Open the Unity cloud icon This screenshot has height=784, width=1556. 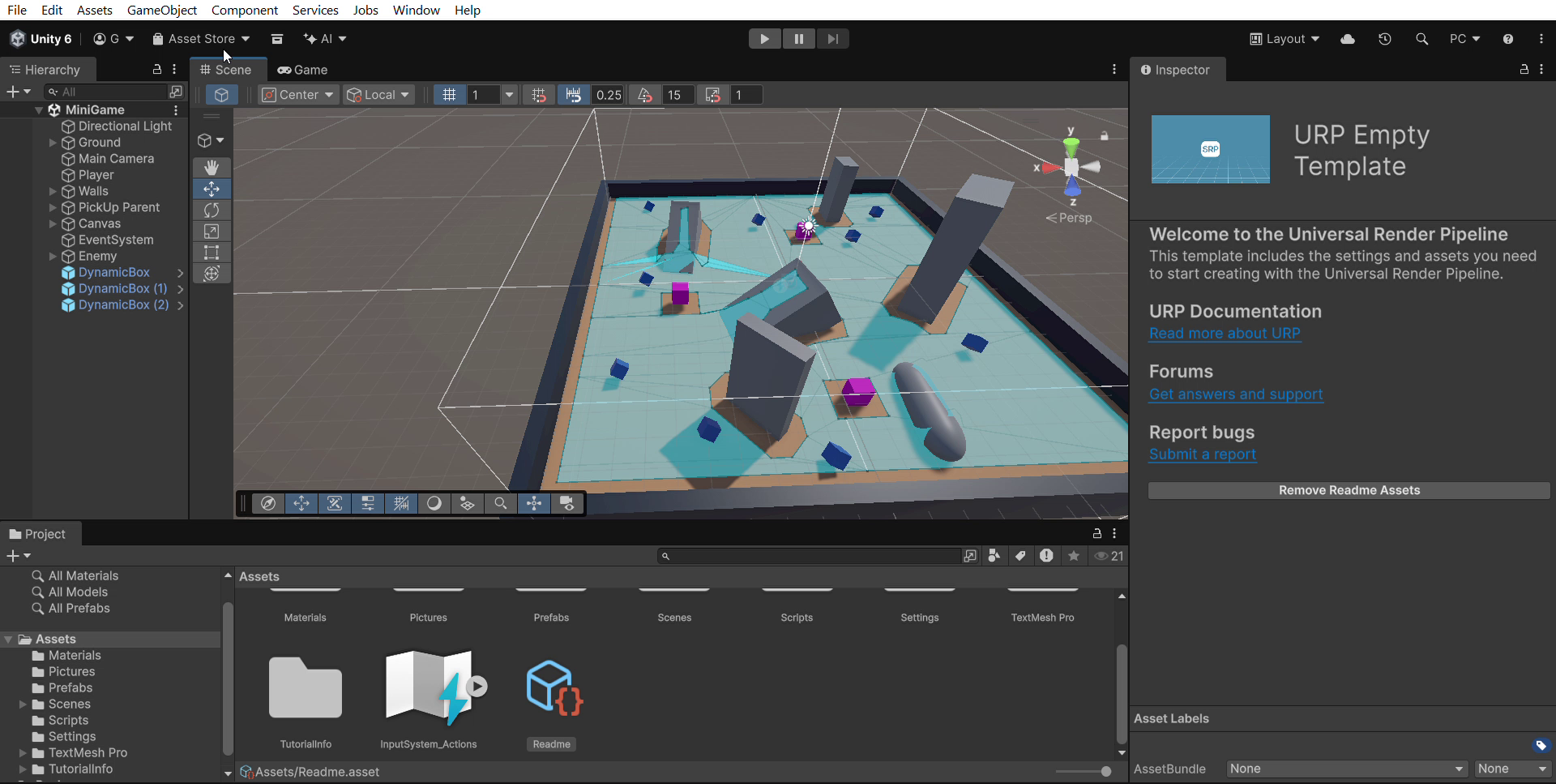coord(1348,39)
